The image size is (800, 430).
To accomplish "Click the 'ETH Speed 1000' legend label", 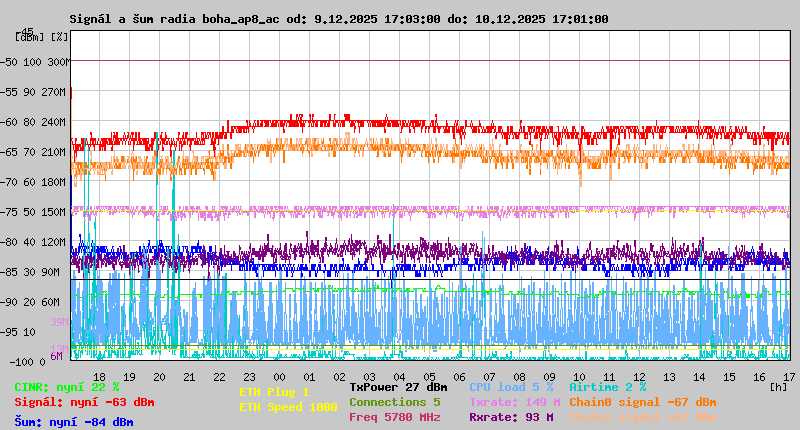I will [x=288, y=407].
